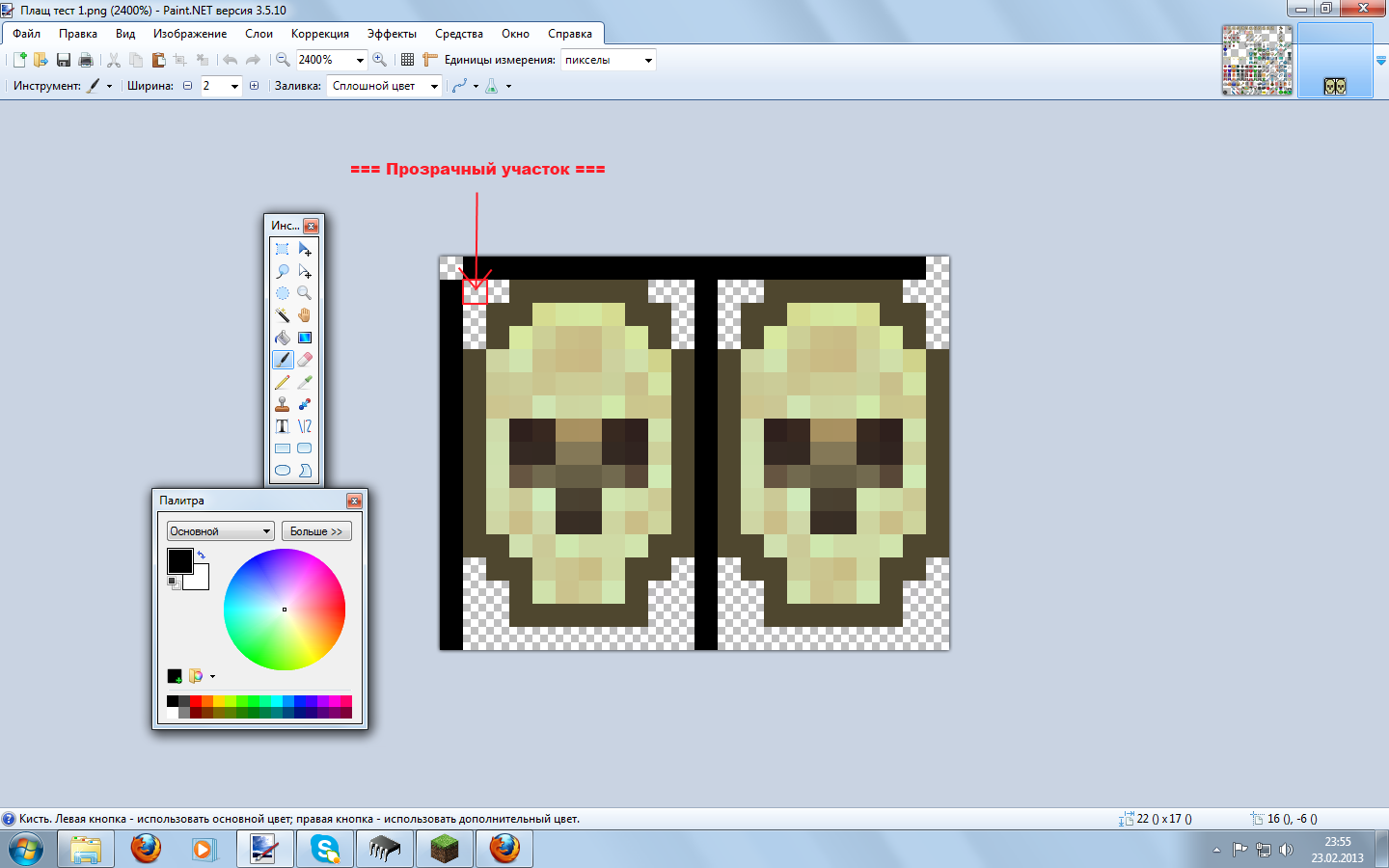Open the Эффекты menu
Viewport: 1389px width, 868px height.
coord(392,34)
